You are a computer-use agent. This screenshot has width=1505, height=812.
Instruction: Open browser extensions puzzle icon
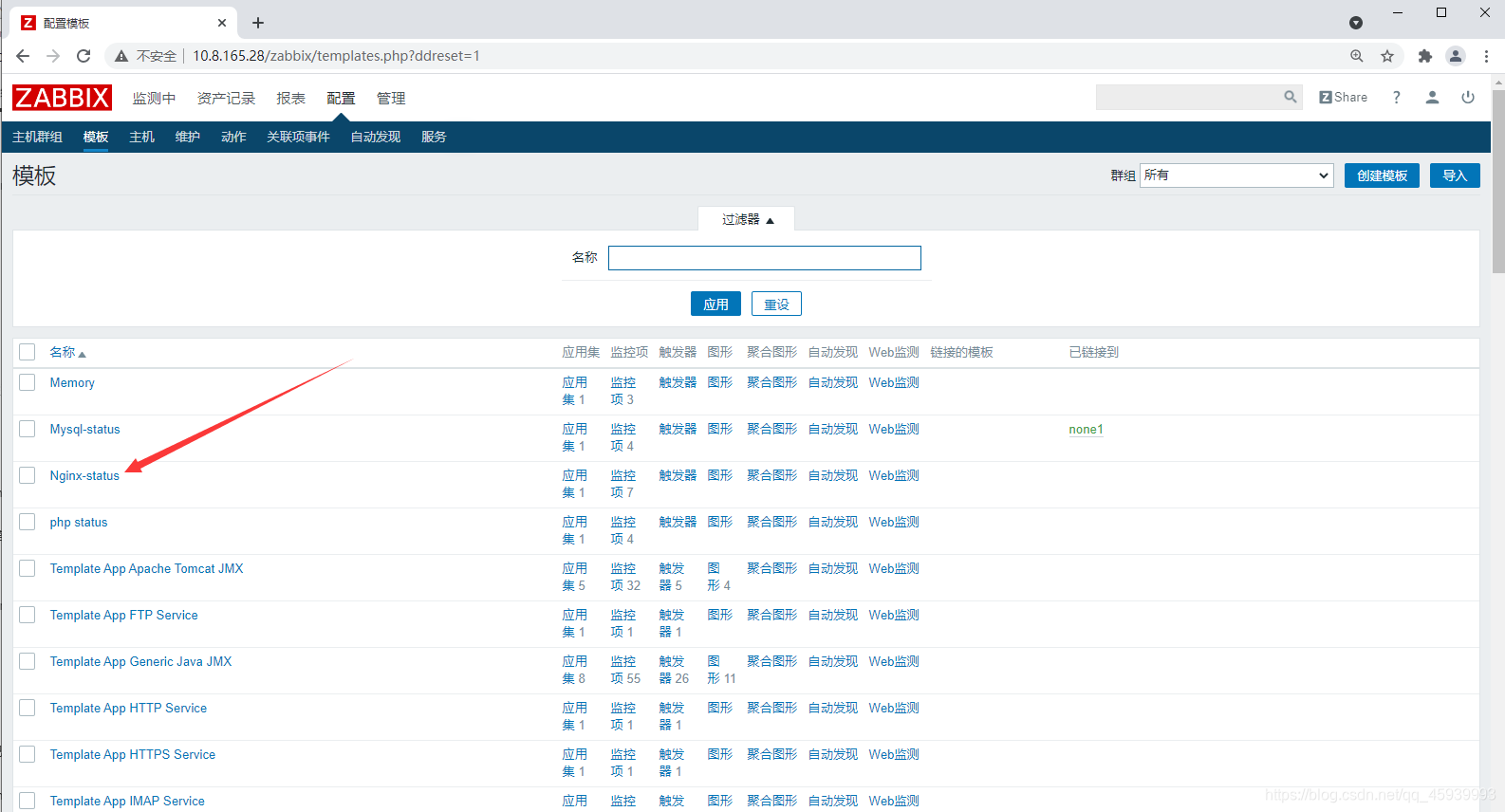click(x=1424, y=56)
